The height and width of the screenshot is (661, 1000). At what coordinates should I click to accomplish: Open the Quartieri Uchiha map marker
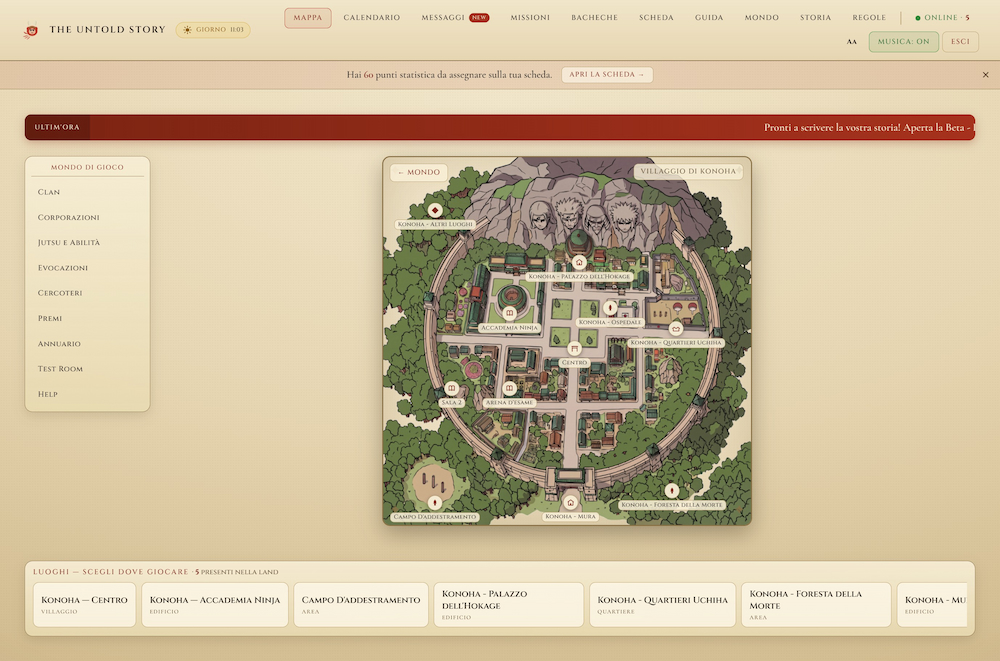tap(675, 329)
